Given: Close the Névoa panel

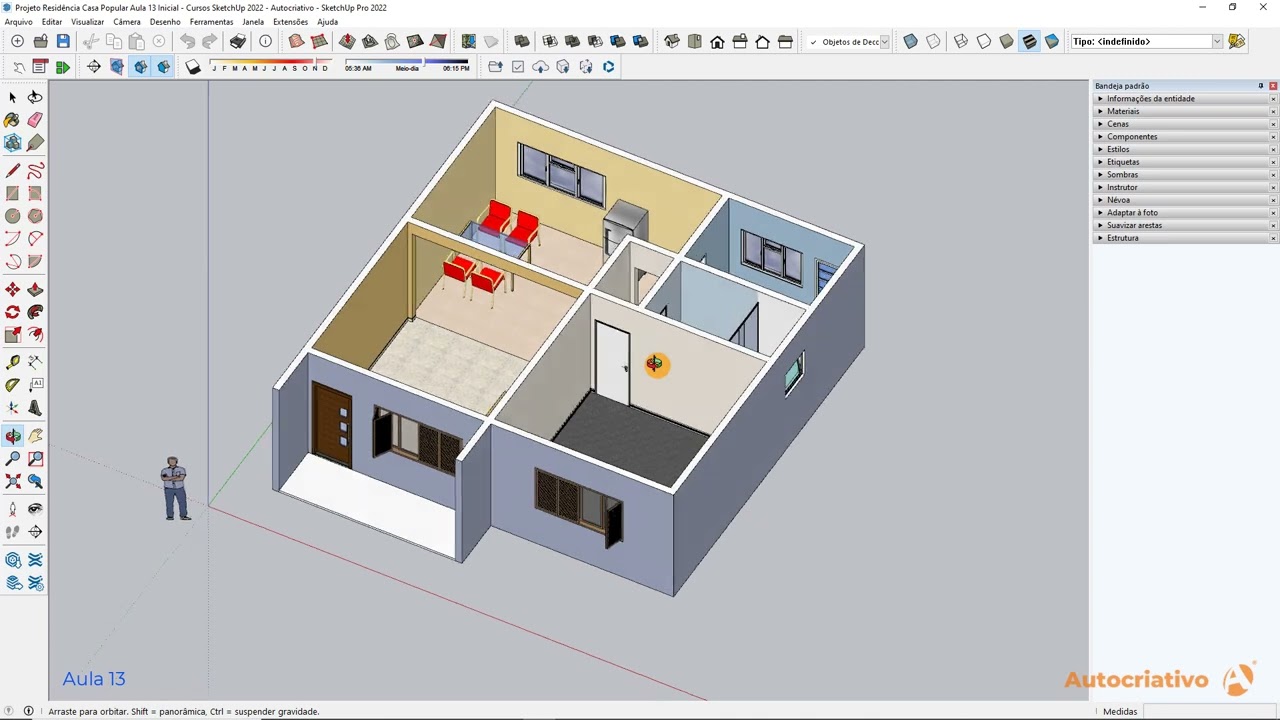Looking at the screenshot, I should (1273, 200).
